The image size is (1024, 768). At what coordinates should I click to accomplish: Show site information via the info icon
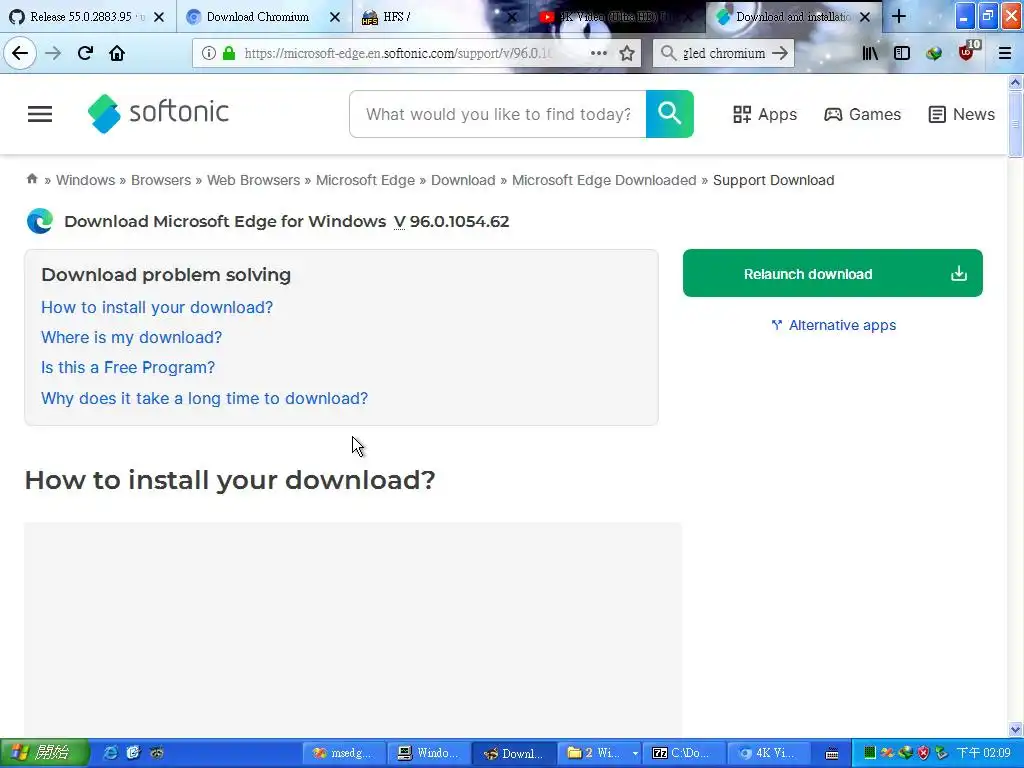coord(208,53)
